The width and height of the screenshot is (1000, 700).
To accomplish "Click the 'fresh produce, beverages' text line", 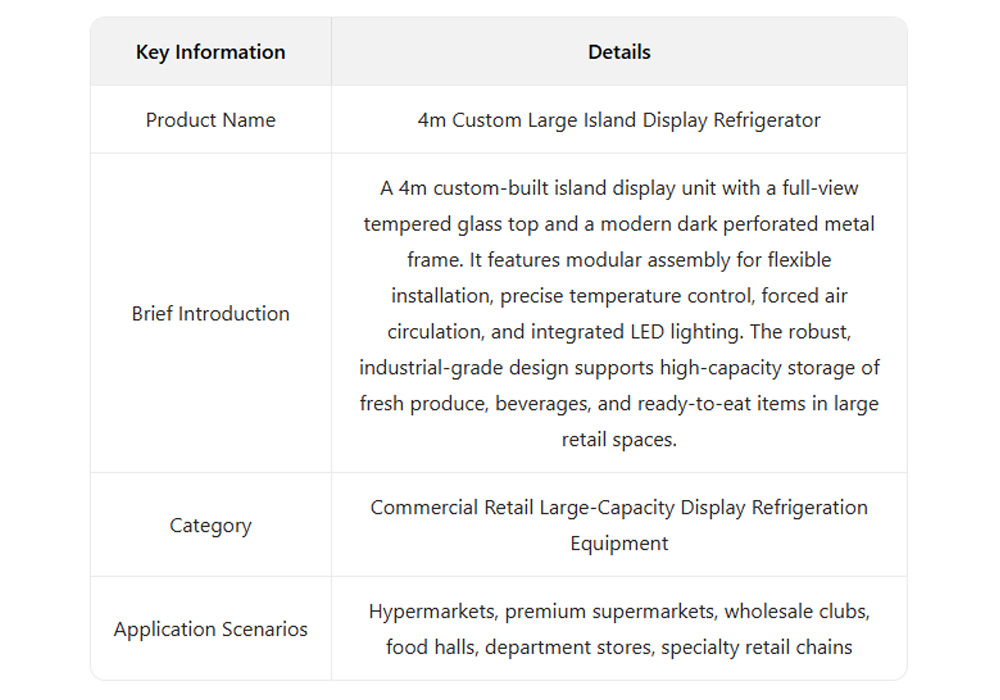I will pos(619,403).
